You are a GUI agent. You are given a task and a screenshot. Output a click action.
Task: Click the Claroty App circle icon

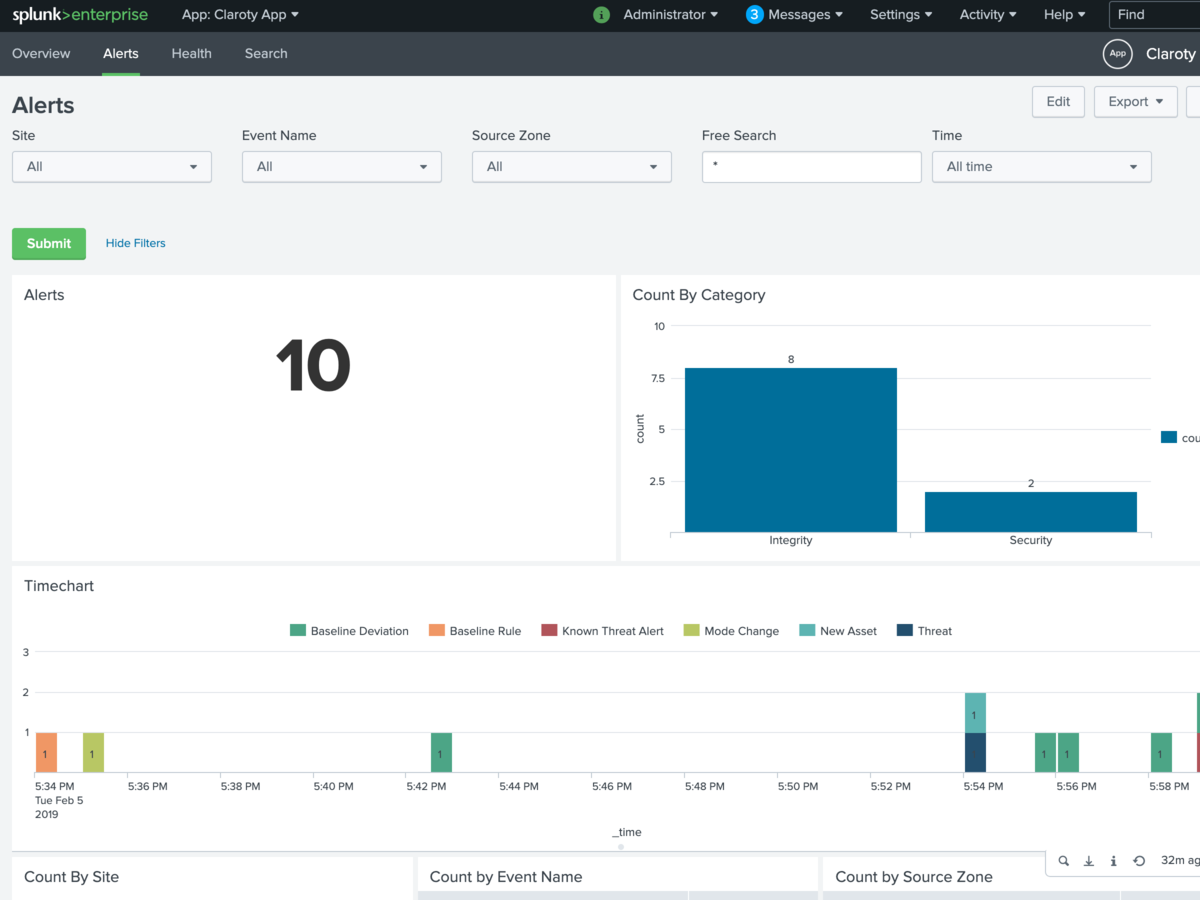1117,54
